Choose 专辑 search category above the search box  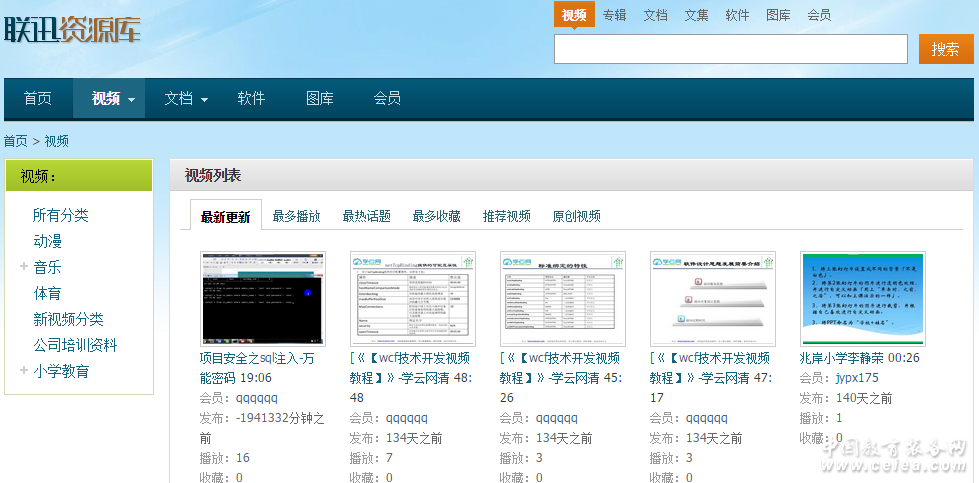(x=614, y=15)
